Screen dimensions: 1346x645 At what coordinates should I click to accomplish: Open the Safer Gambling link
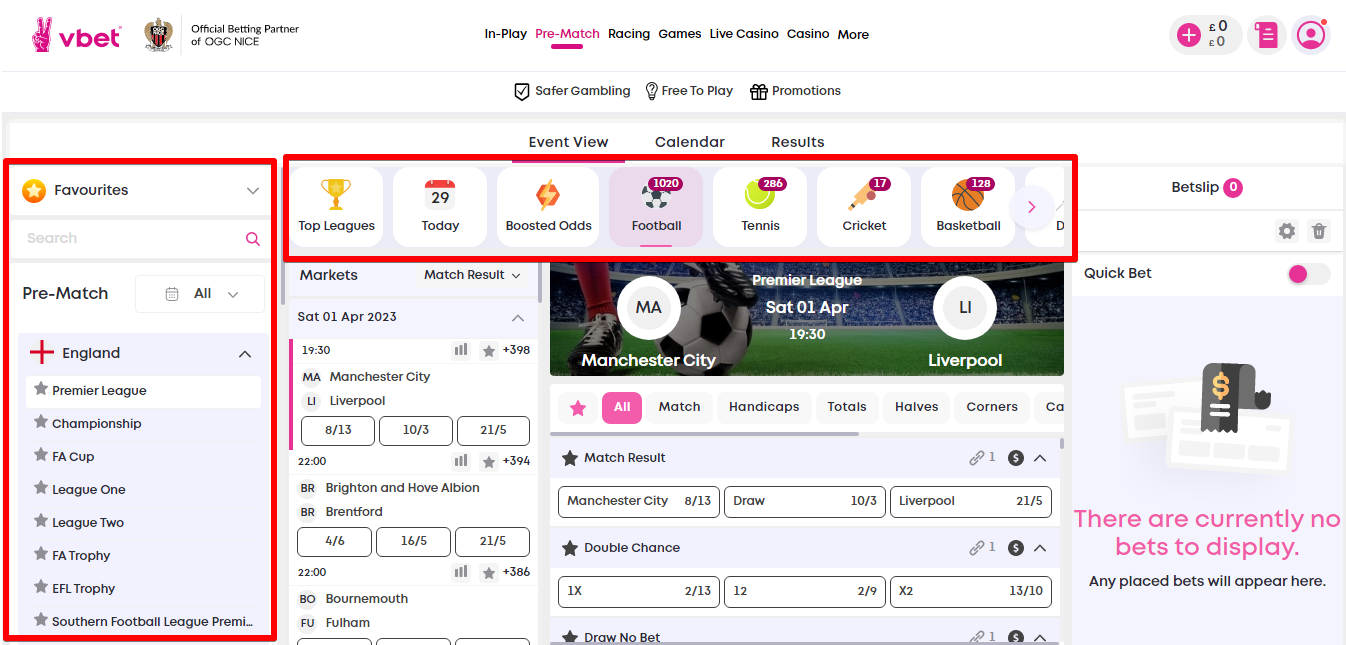[572, 91]
